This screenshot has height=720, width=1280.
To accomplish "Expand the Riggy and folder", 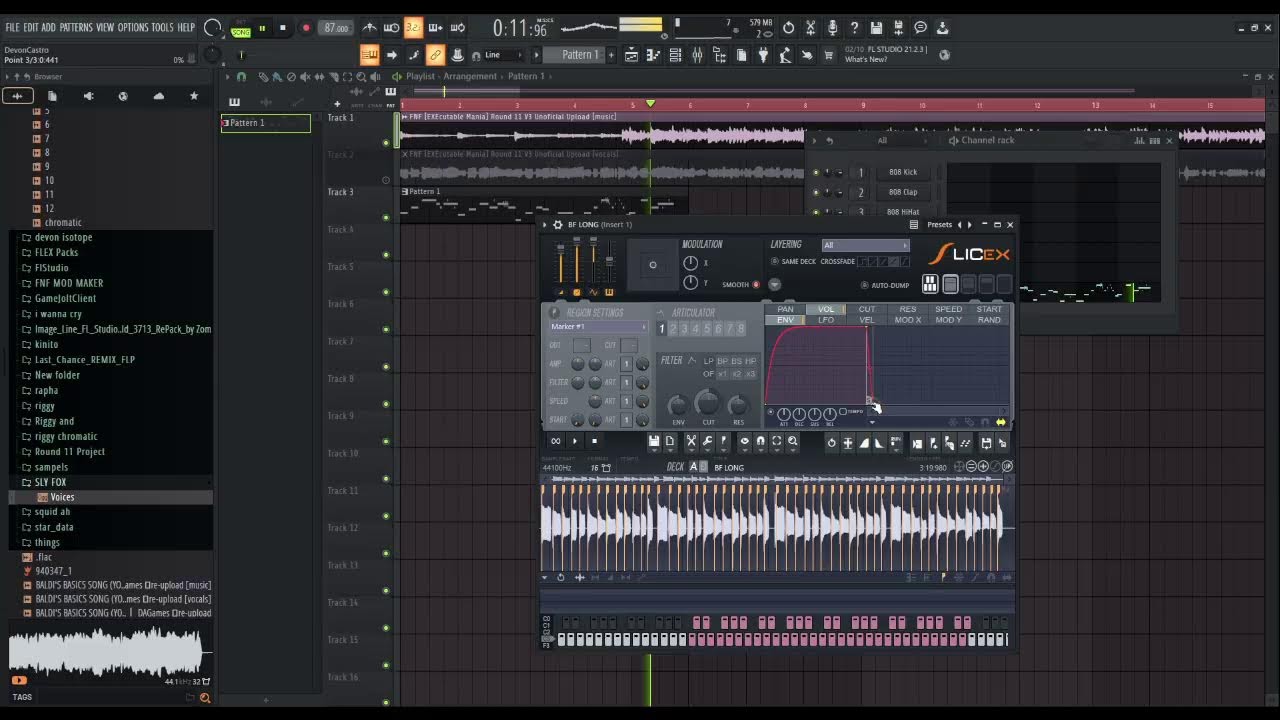I will pos(54,421).
